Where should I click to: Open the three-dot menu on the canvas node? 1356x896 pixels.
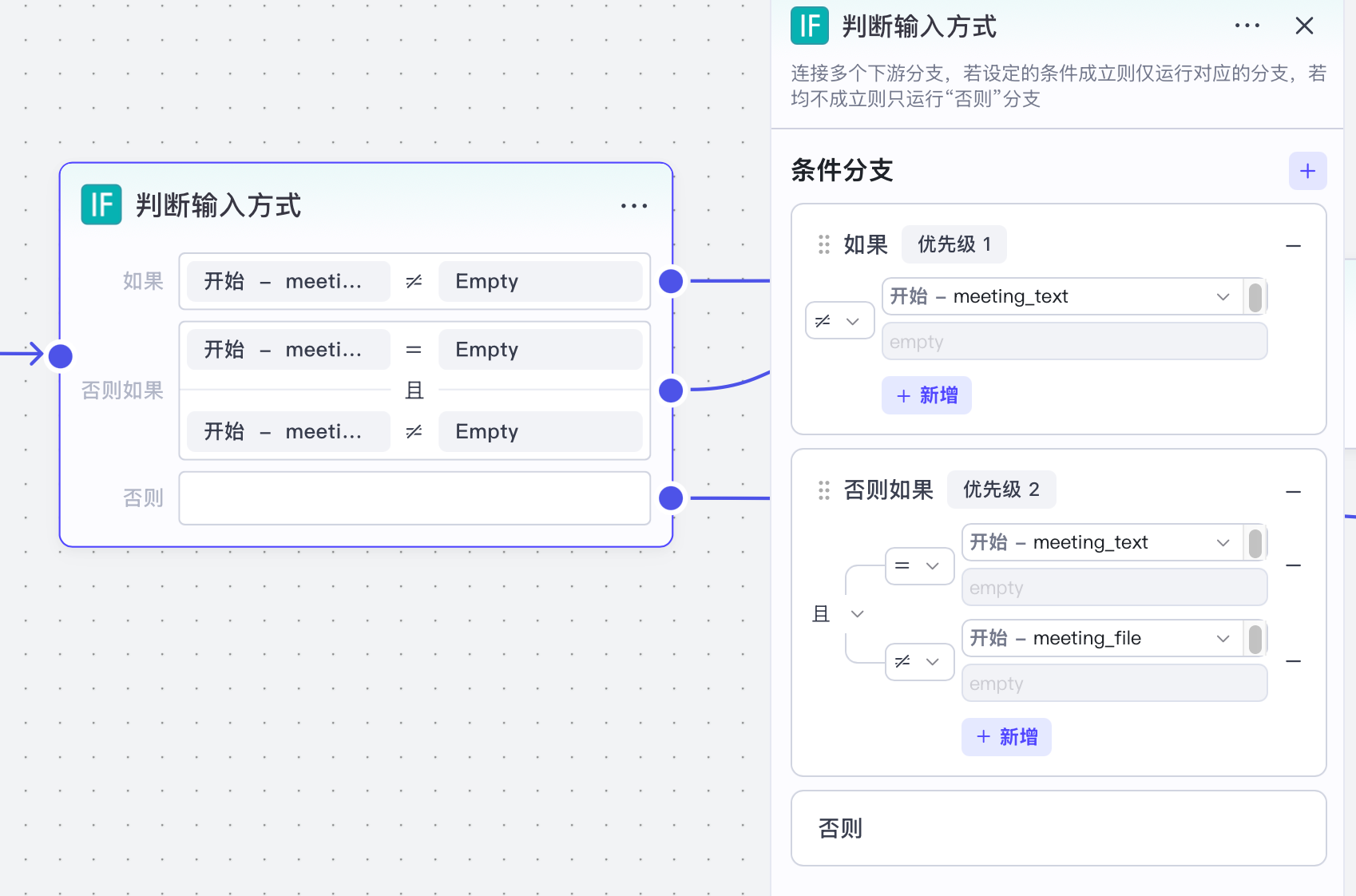[x=634, y=206]
